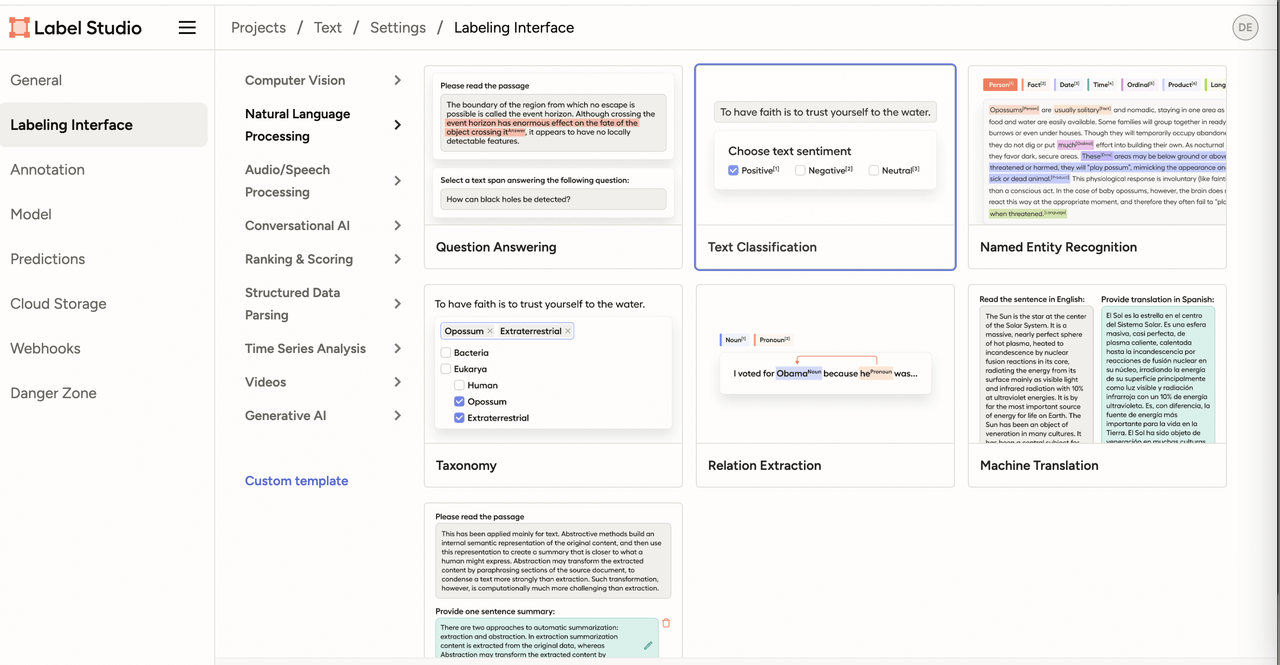Choose the Question Answering template card
Screen dimensions: 1280x665
[x=553, y=167]
